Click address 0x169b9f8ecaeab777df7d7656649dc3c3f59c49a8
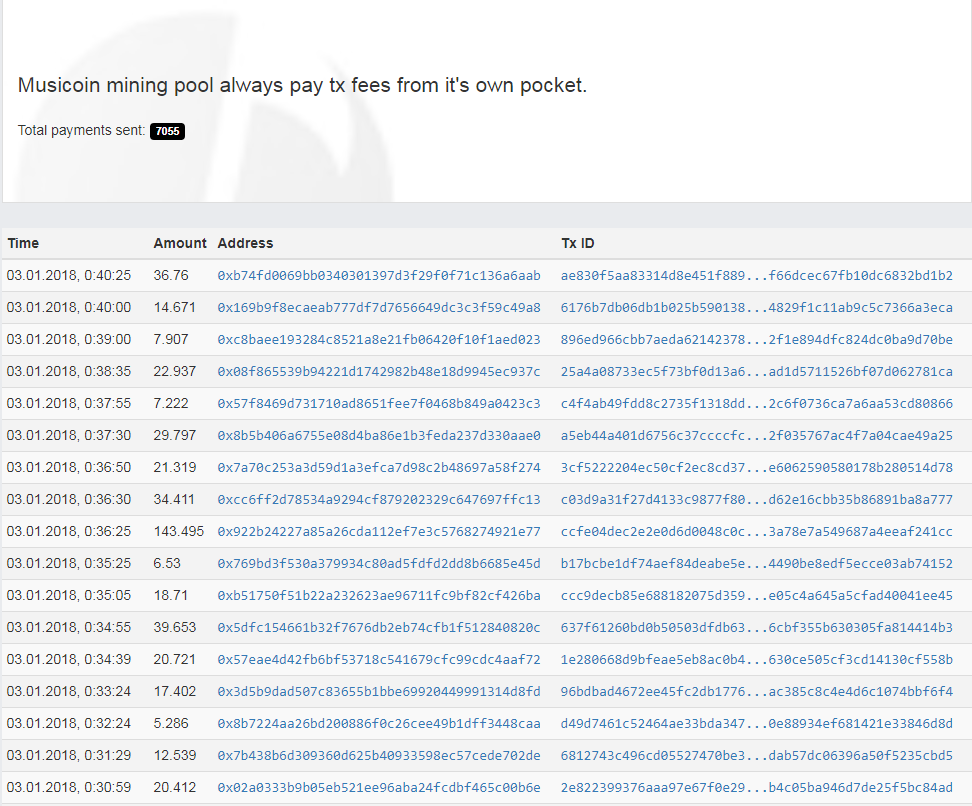This screenshot has width=972, height=806. coord(378,307)
